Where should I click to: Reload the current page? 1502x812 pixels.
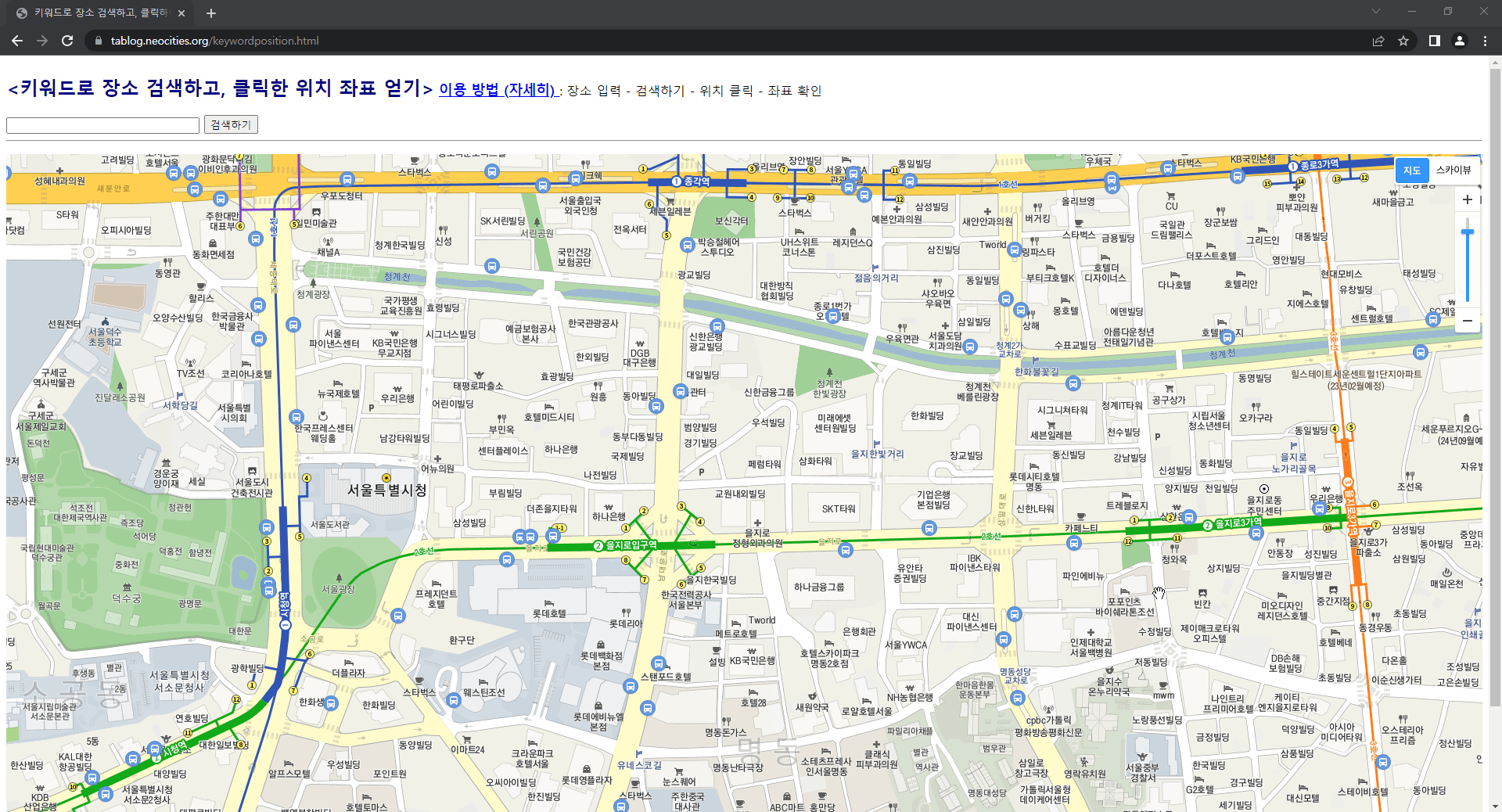pyautogui.click(x=67, y=41)
